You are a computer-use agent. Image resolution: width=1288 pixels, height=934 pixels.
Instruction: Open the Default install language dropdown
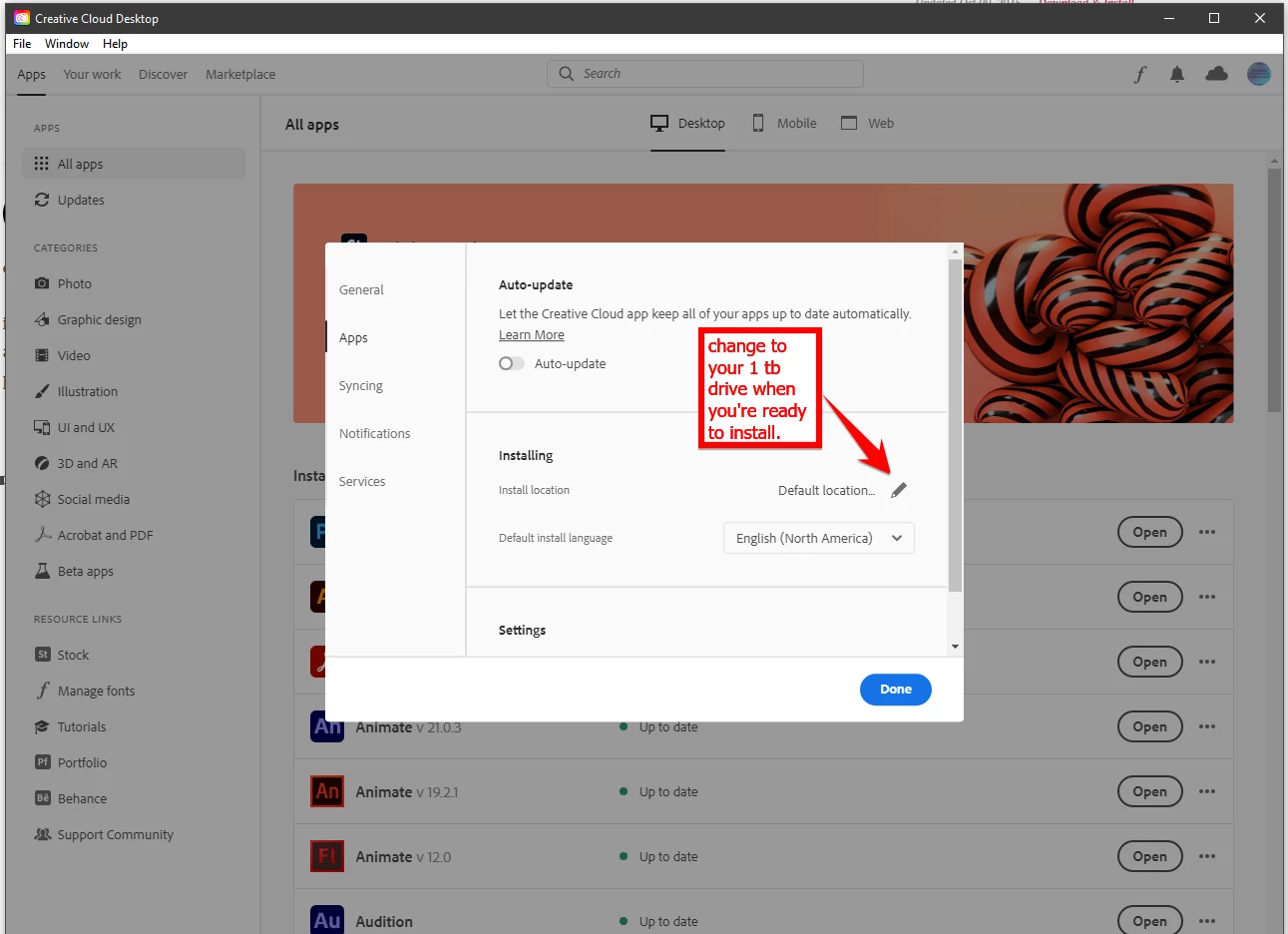(818, 538)
